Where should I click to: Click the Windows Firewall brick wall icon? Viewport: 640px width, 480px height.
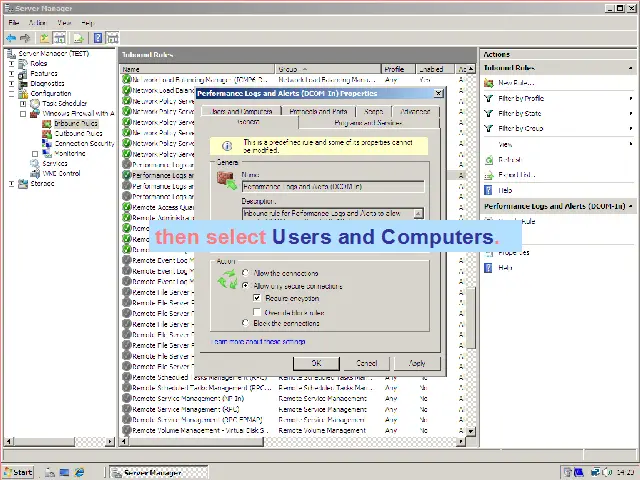[x=35, y=113]
